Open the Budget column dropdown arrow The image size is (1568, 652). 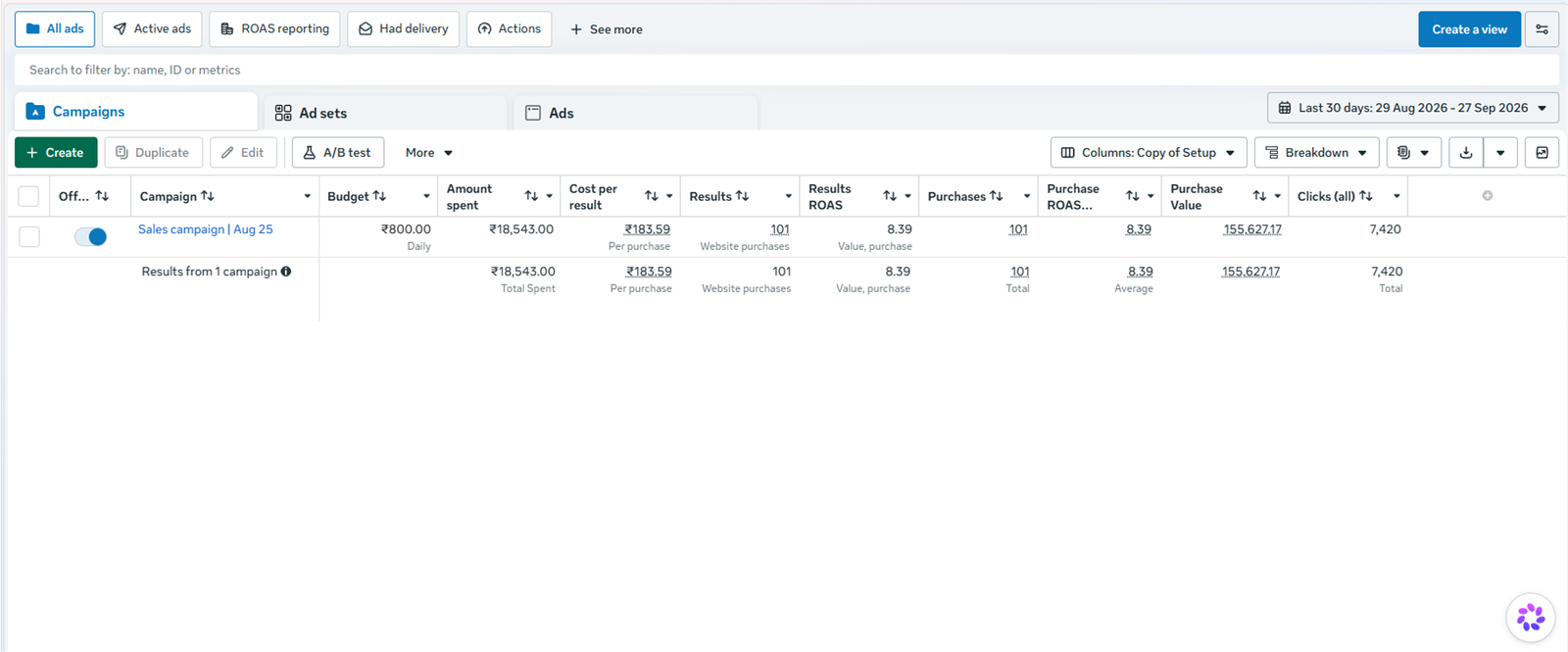click(426, 196)
